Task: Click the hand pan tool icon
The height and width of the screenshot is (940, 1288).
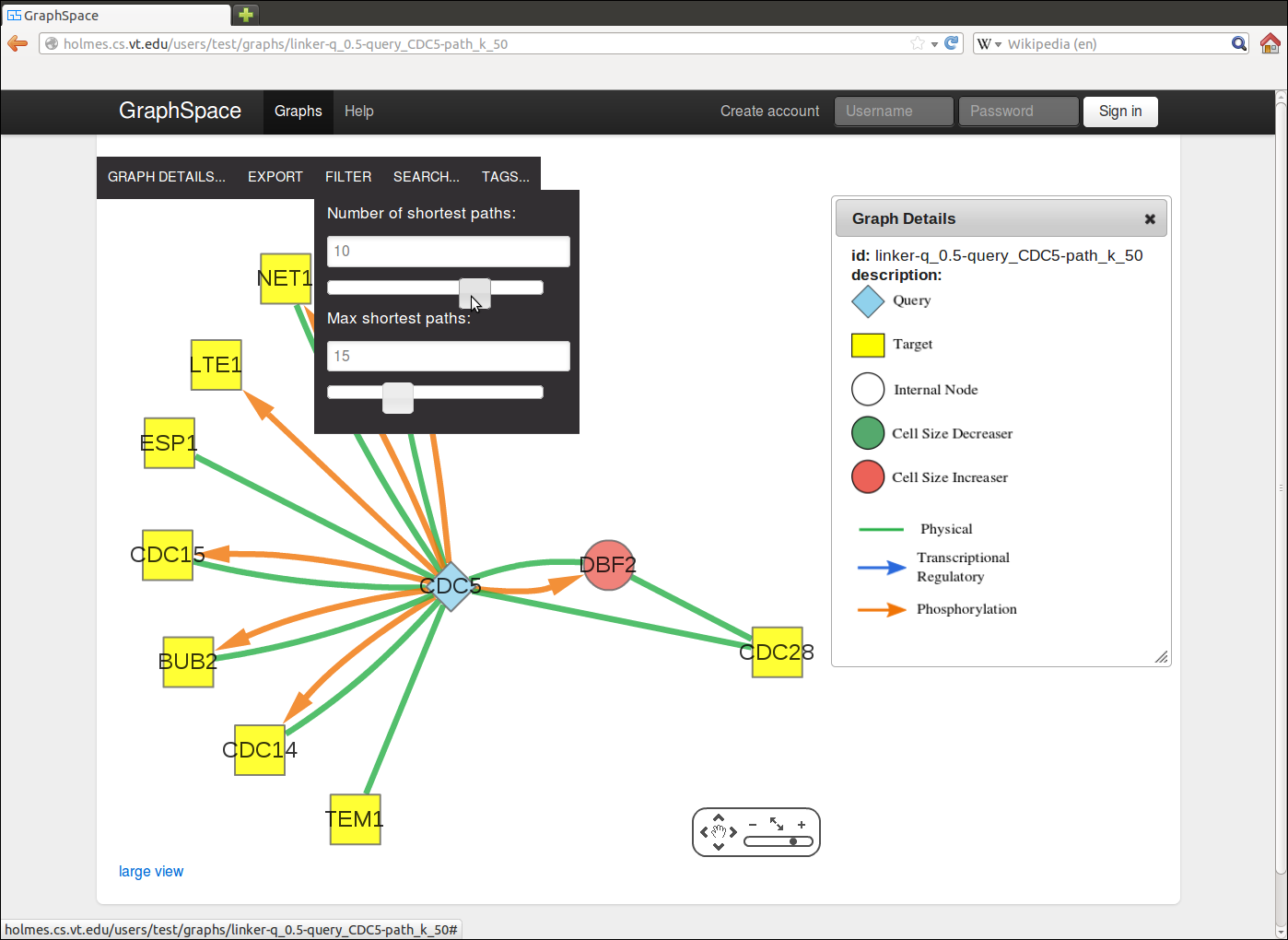Action: tap(719, 832)
